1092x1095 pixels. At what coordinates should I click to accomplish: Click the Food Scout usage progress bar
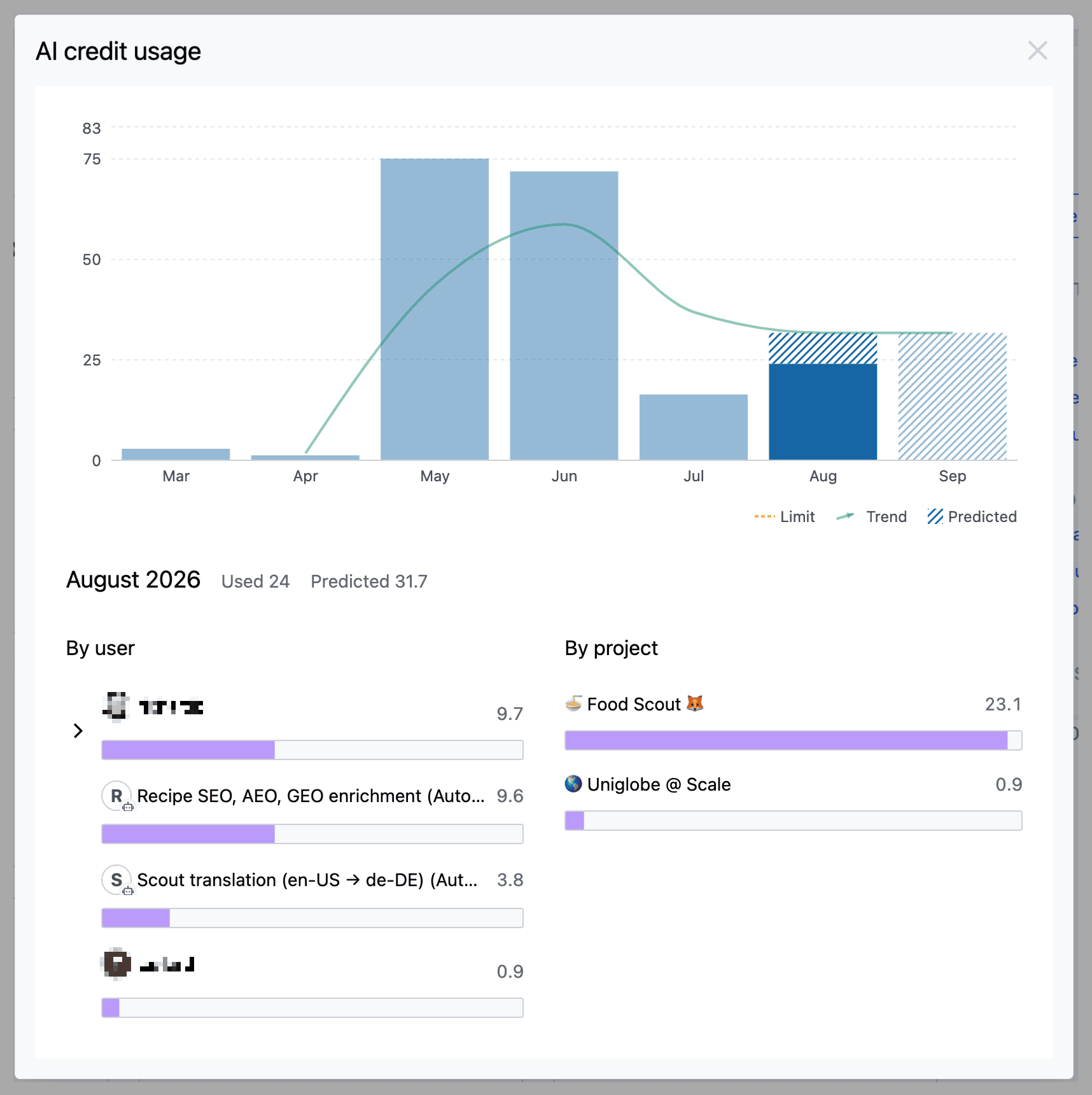(794, 740)
